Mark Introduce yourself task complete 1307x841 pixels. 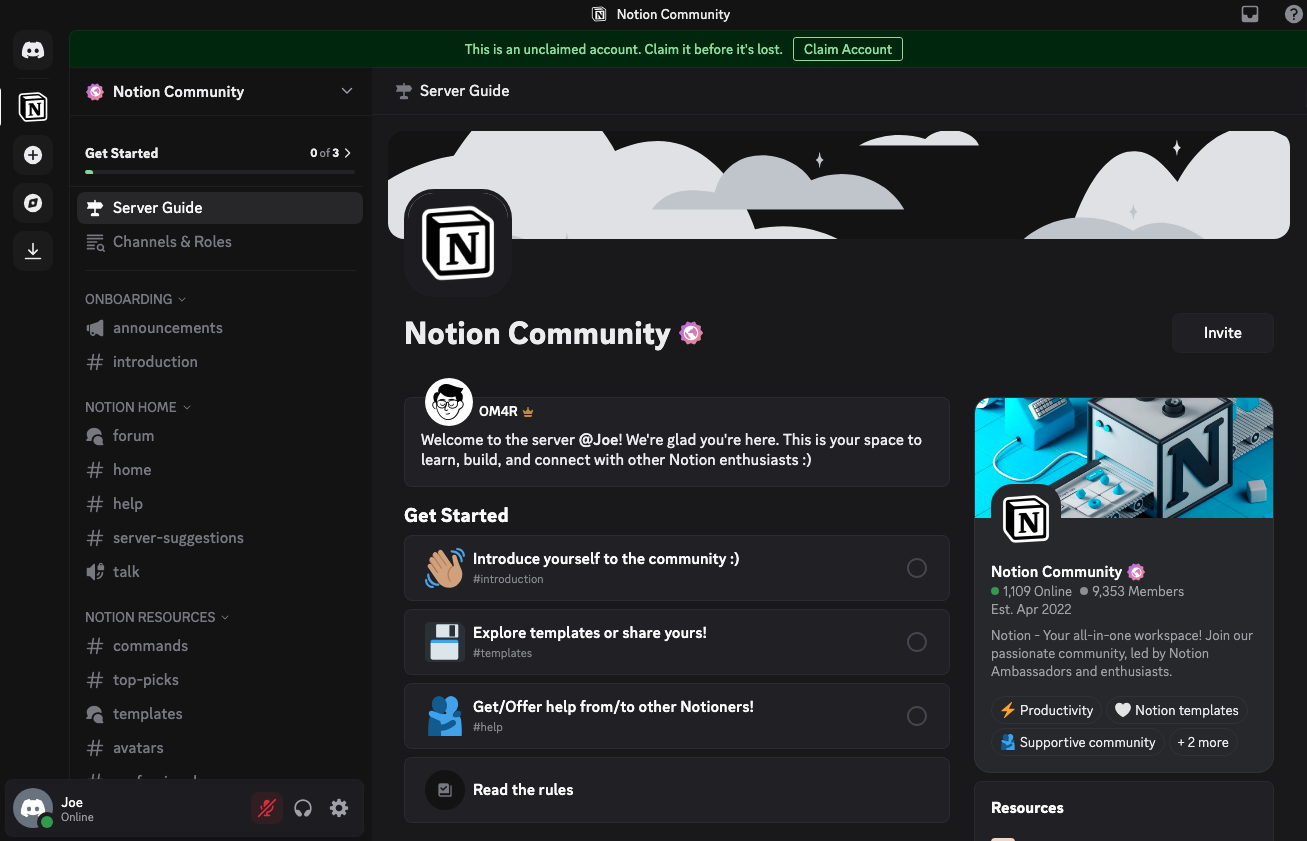click(917, 568)
